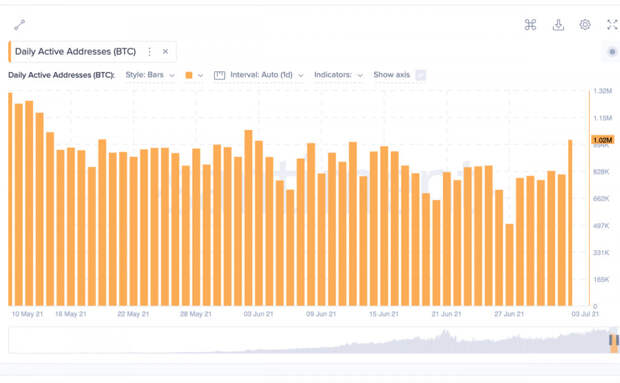Click the 27 Jun 21 date label

pos(509,314)
